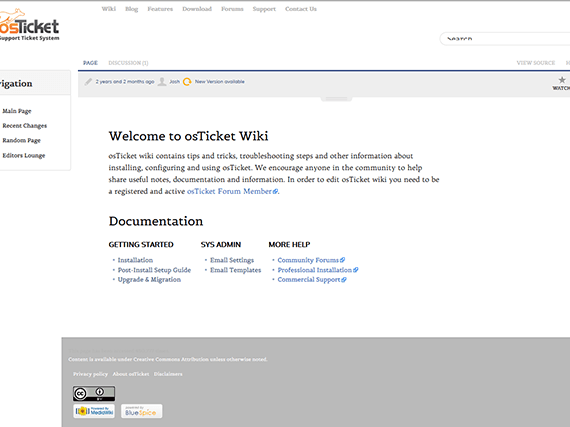Open Support in top navigation
The height and width of the screenshot is (427, 570).
264,9
